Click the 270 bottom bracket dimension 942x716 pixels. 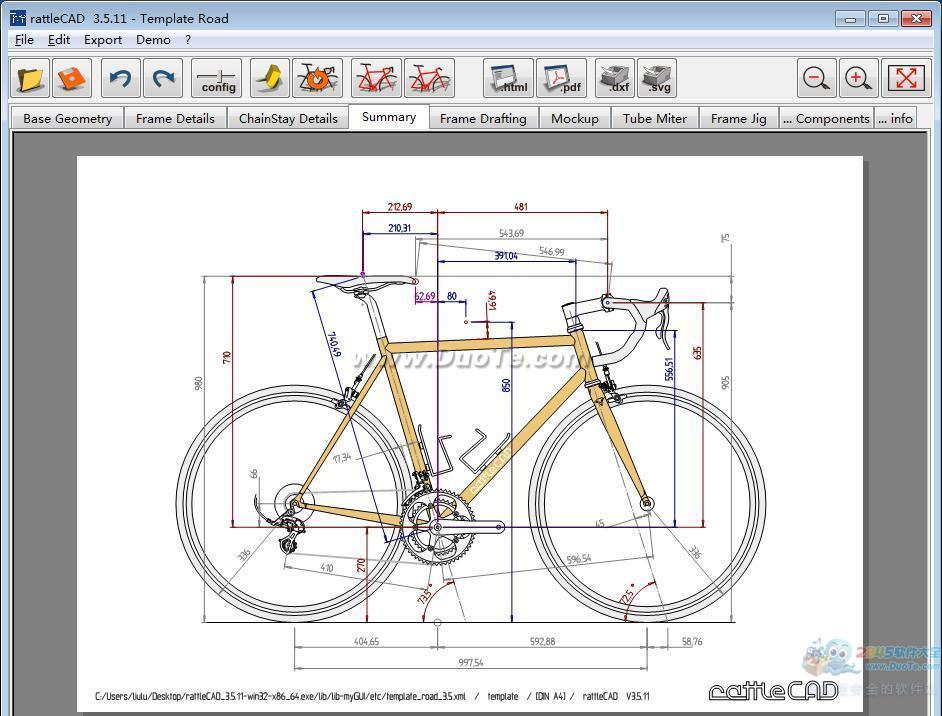(x=361, y=565)
